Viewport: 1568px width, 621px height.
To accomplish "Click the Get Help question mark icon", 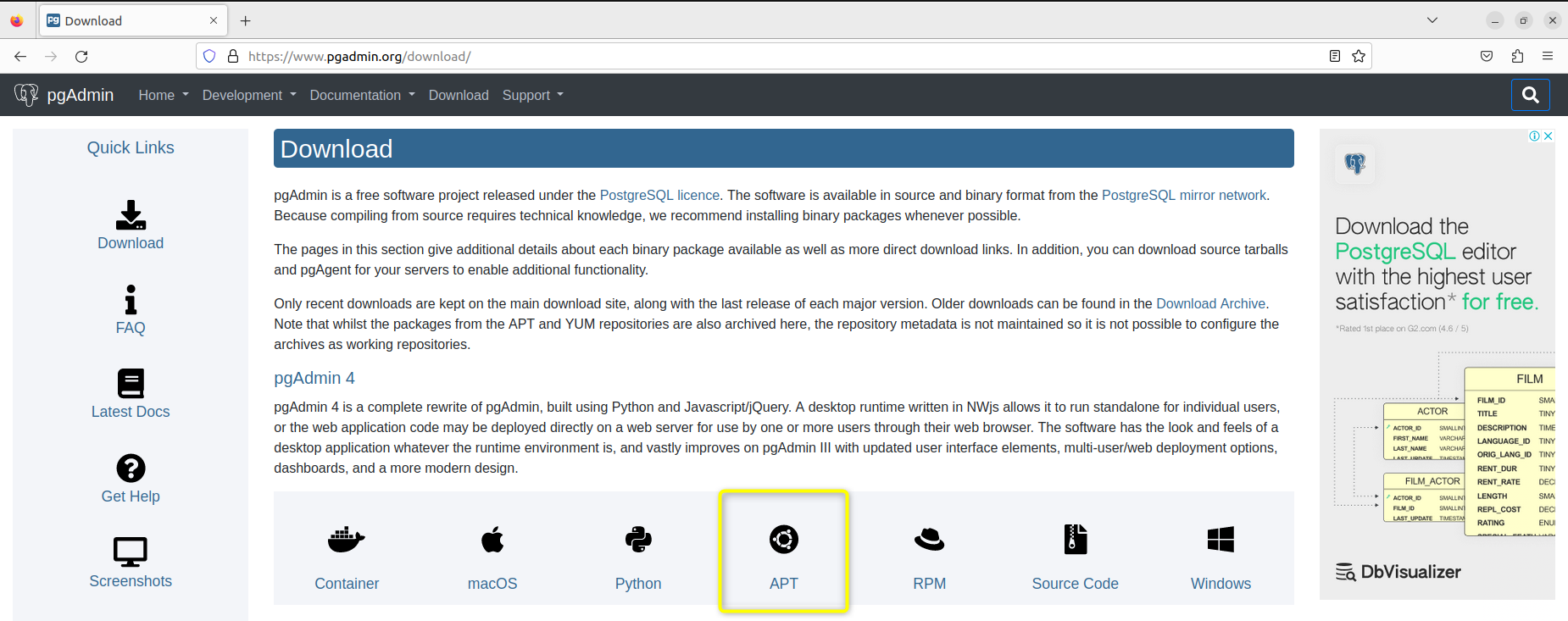I will pyautogui.click(x=131, y=468).
